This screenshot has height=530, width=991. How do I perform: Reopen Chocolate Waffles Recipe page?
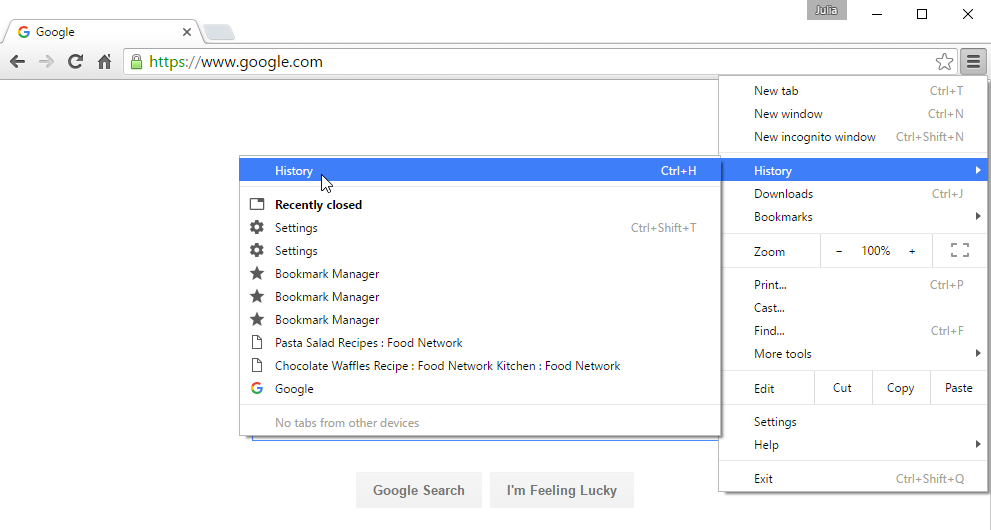[447, 366]
